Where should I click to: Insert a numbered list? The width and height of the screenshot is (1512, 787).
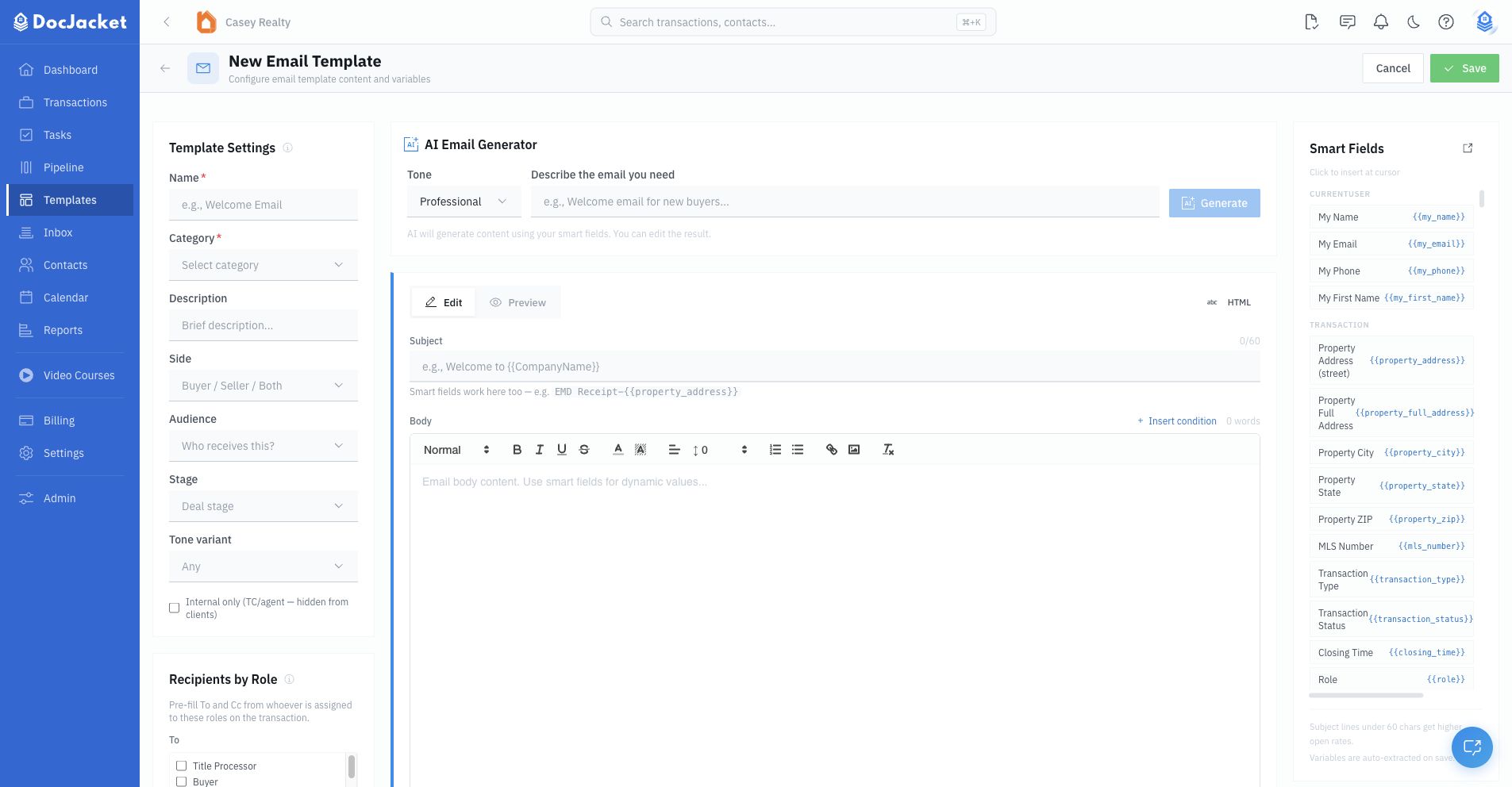click(x=775, y=450)
